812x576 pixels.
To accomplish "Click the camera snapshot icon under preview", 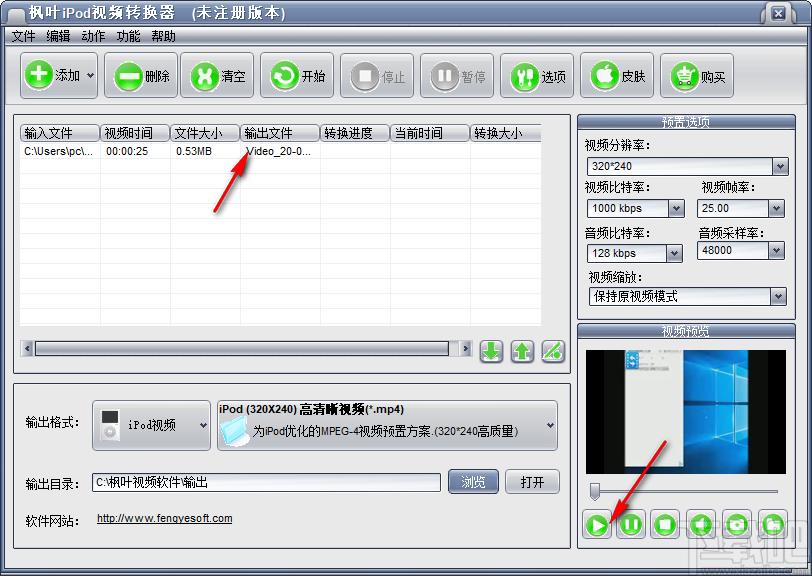I will click(x=737, y=524).
